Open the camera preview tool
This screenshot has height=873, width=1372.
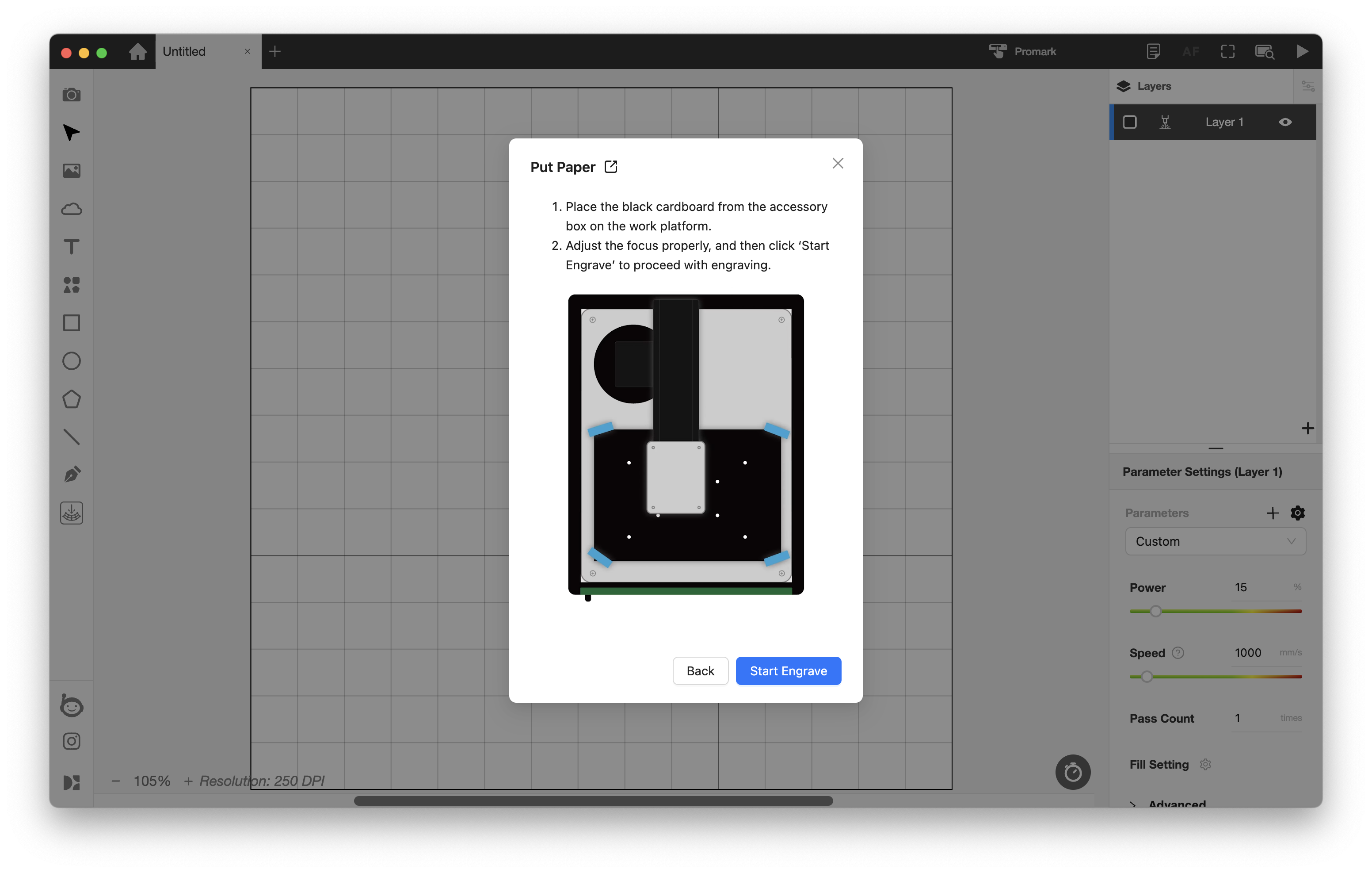[x=71, y=95]
